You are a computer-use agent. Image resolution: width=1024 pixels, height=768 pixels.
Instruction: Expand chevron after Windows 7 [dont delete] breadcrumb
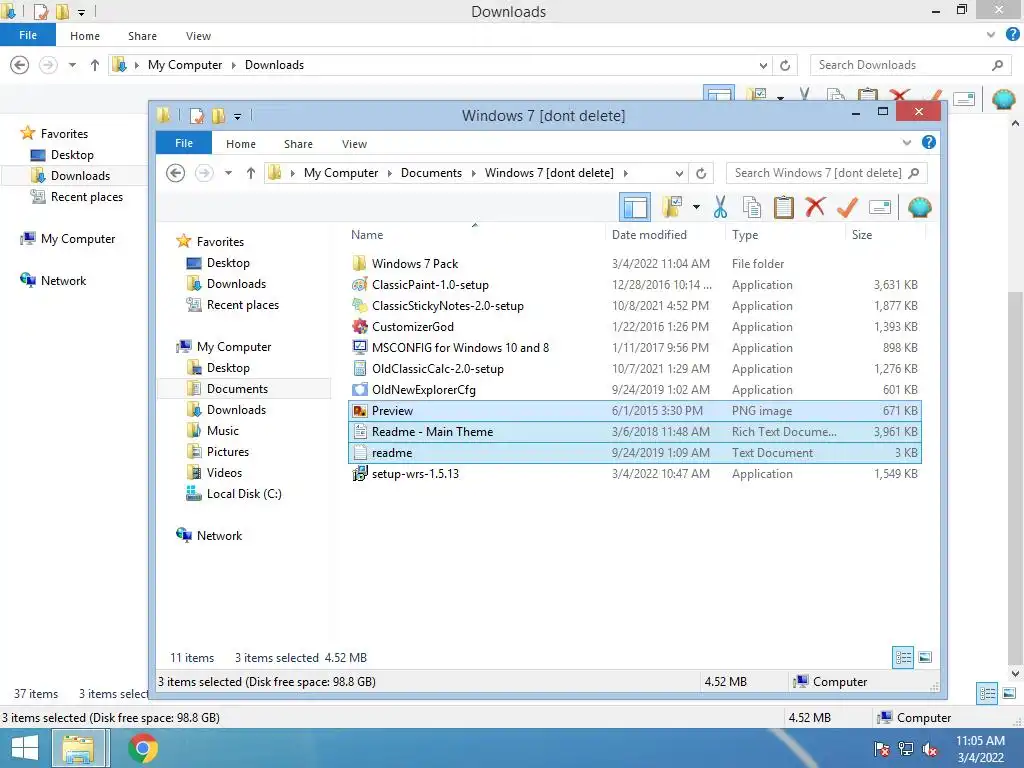pos(626,173)
